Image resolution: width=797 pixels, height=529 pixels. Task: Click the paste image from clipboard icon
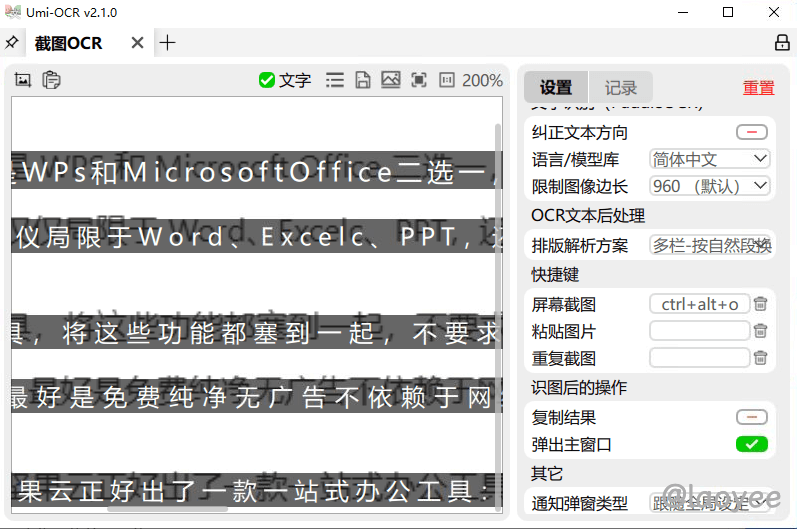click(52, 80)
